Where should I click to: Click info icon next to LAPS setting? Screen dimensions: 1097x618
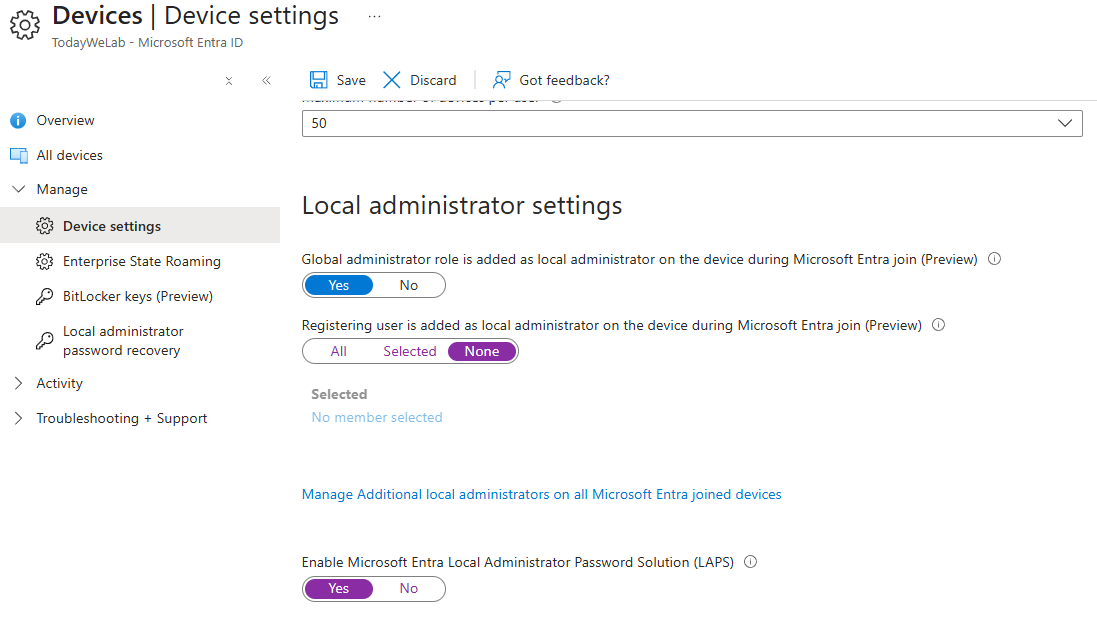coord(750,562)
